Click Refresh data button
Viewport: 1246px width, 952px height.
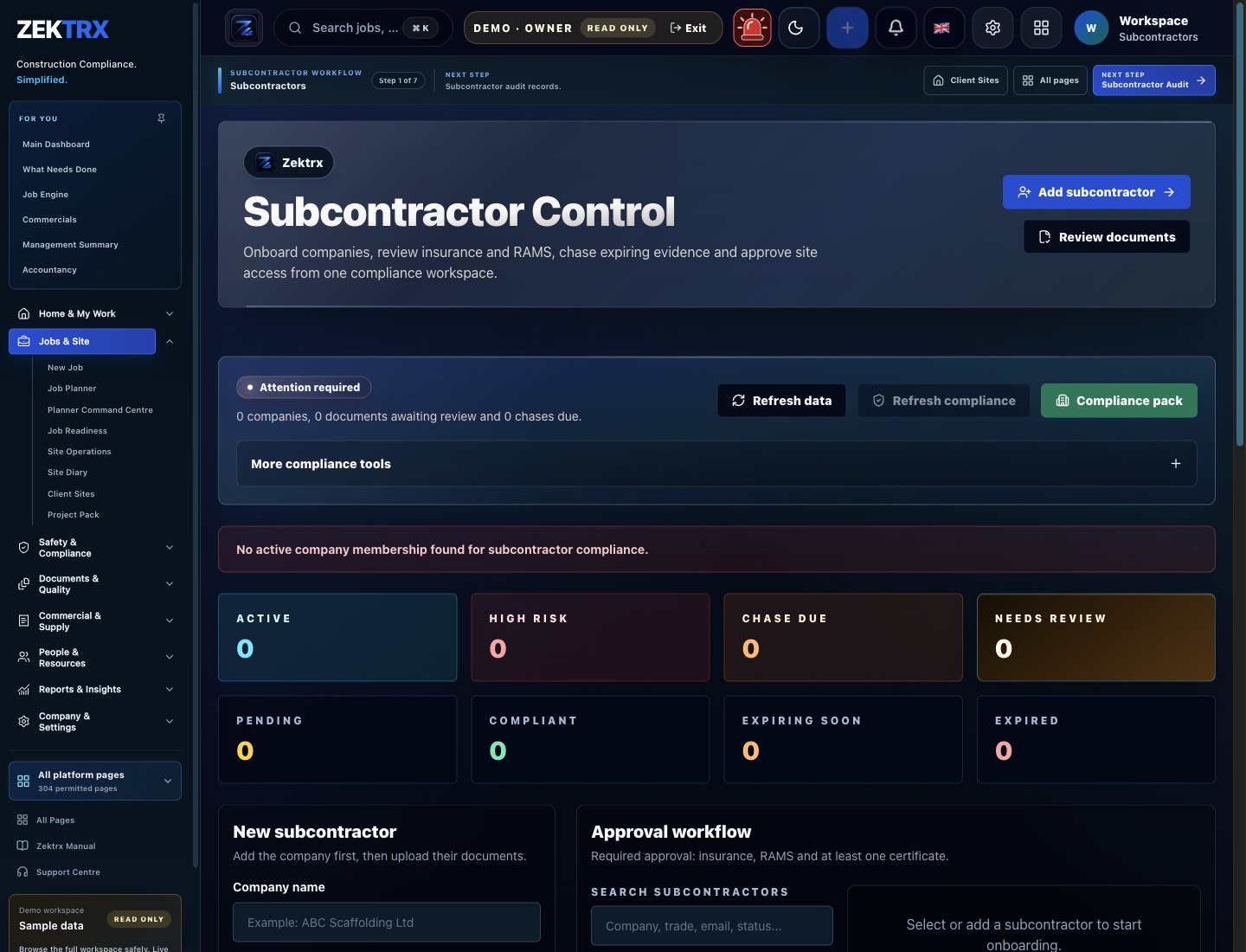pyautogui.click(x=781, y=401)
